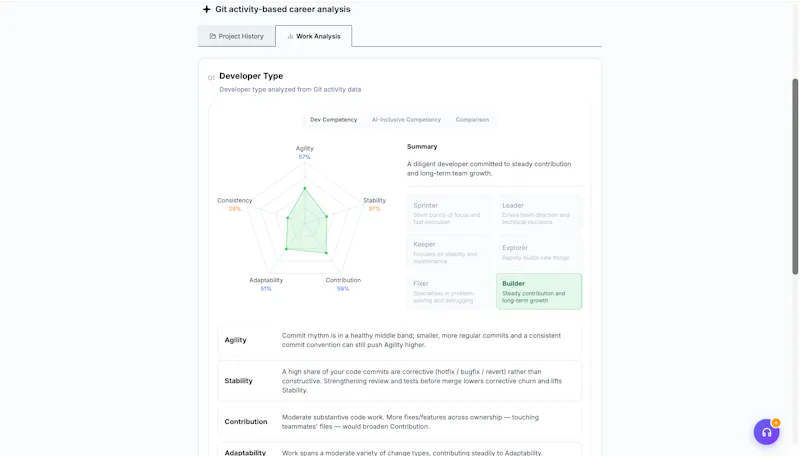800x456 pixels.
Task: Open the Project History tab
Action: click(237, 36)
